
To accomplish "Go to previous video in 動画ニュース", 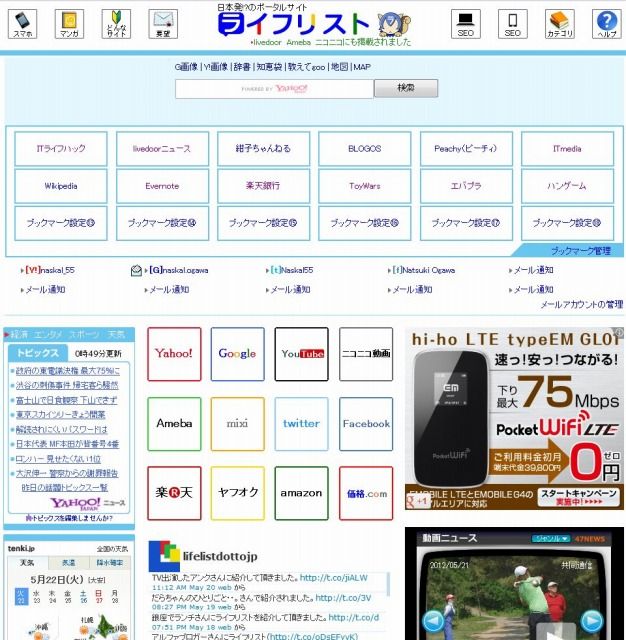I will pos(434,620).
